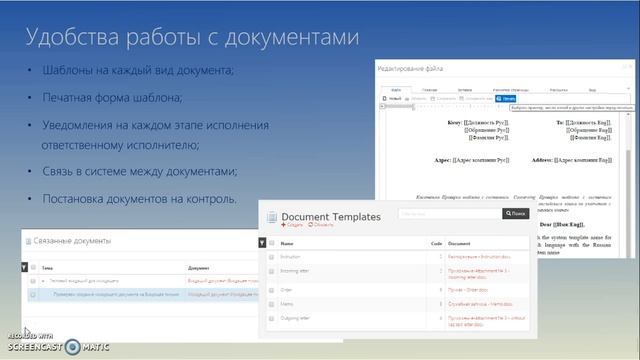
Task: Tick the select-all checkbox in Связанные документы header
Action: (x=33, y=268)
